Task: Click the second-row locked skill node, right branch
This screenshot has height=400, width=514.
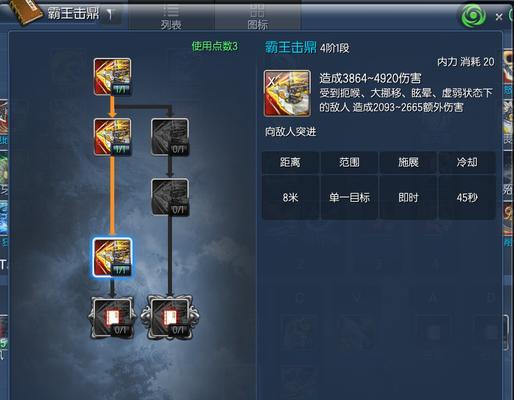Action: tap(170, 137)
